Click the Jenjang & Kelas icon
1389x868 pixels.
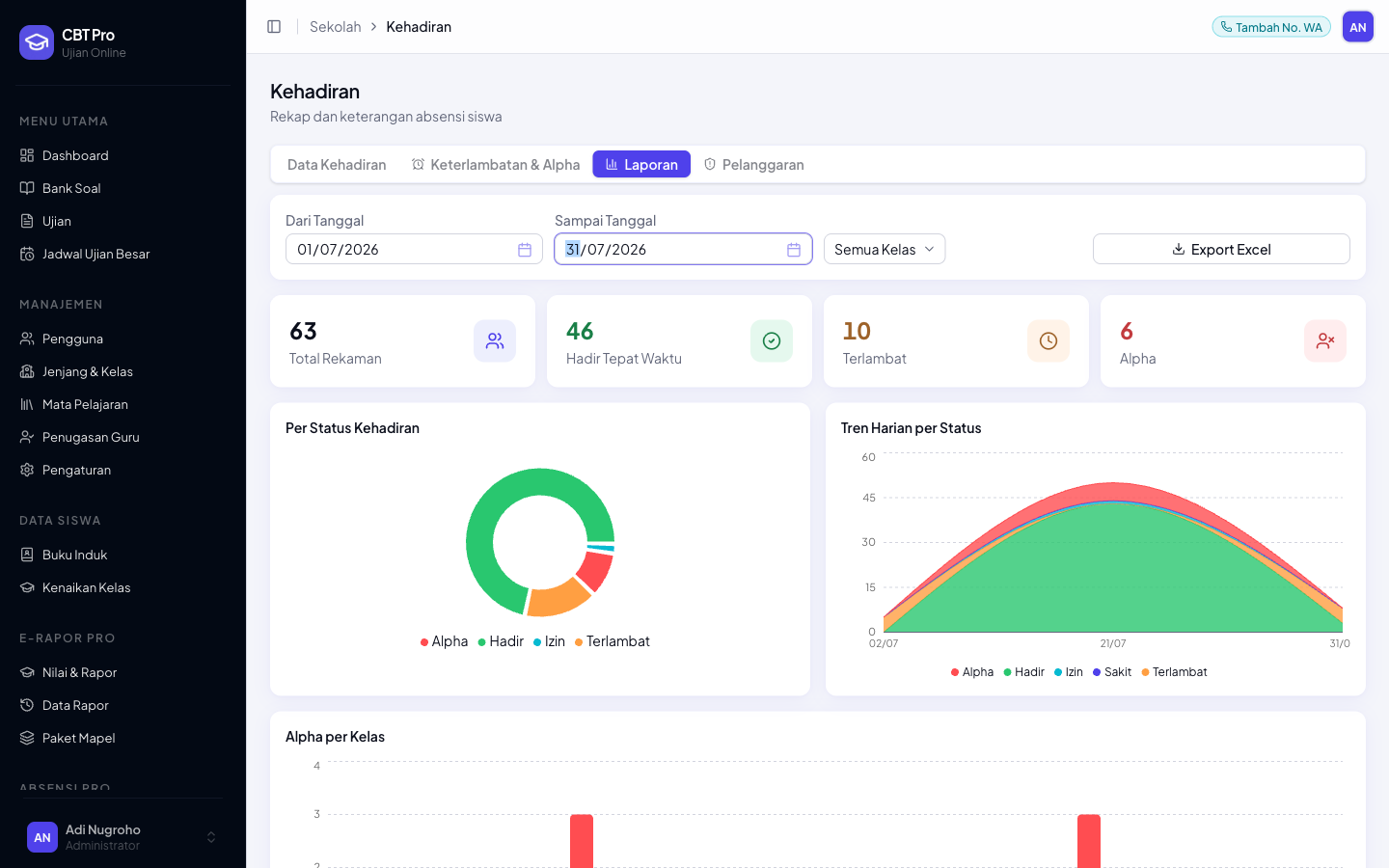(x=27, y=371)
